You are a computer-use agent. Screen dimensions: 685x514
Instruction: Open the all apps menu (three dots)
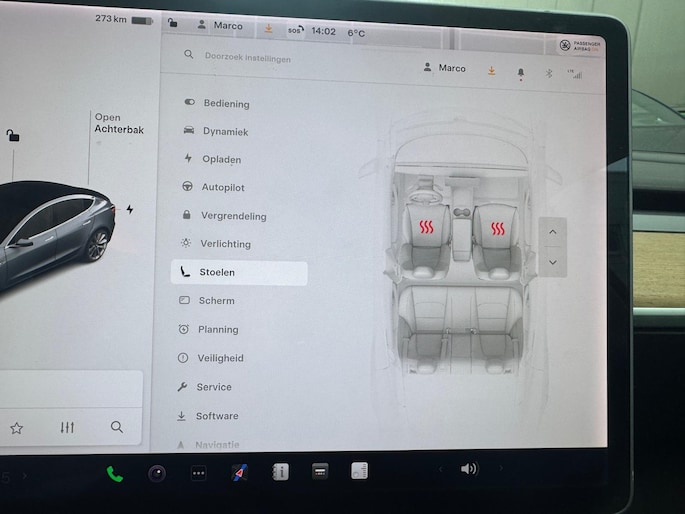pos(199,473)
